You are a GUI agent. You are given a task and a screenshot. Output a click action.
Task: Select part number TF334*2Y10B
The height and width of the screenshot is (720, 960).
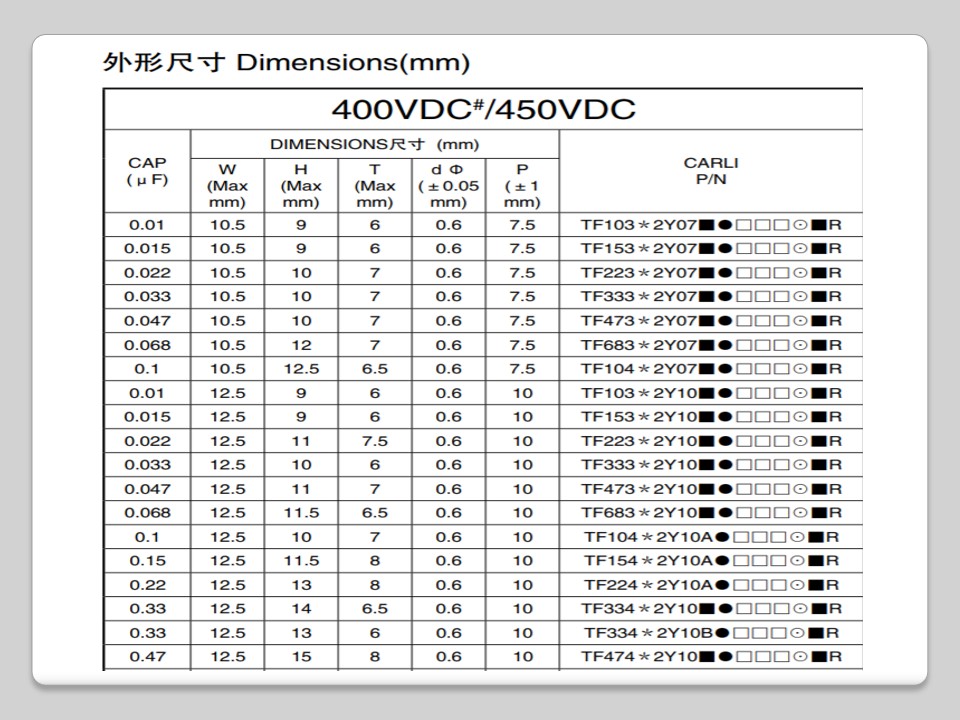[x=711, y=633]
